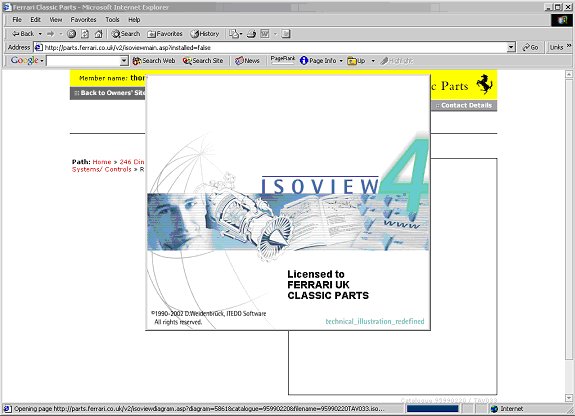Click the Ferrari prancing horse logo
575x416 pixels.
pos(484,84)
